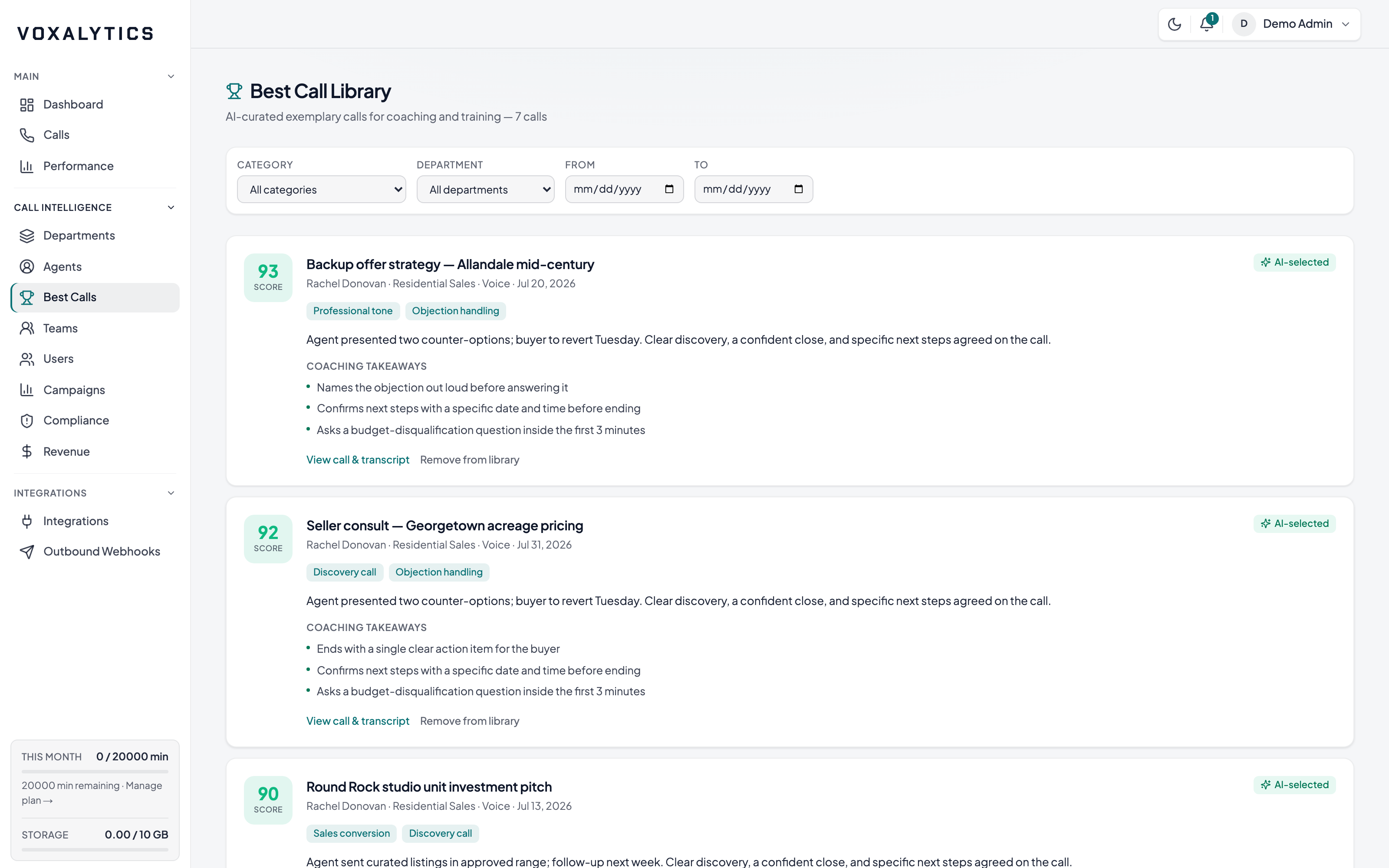Expand the Demo Admin account chevron
This screenshot has height=868, width=1389.
point(1346,24)
